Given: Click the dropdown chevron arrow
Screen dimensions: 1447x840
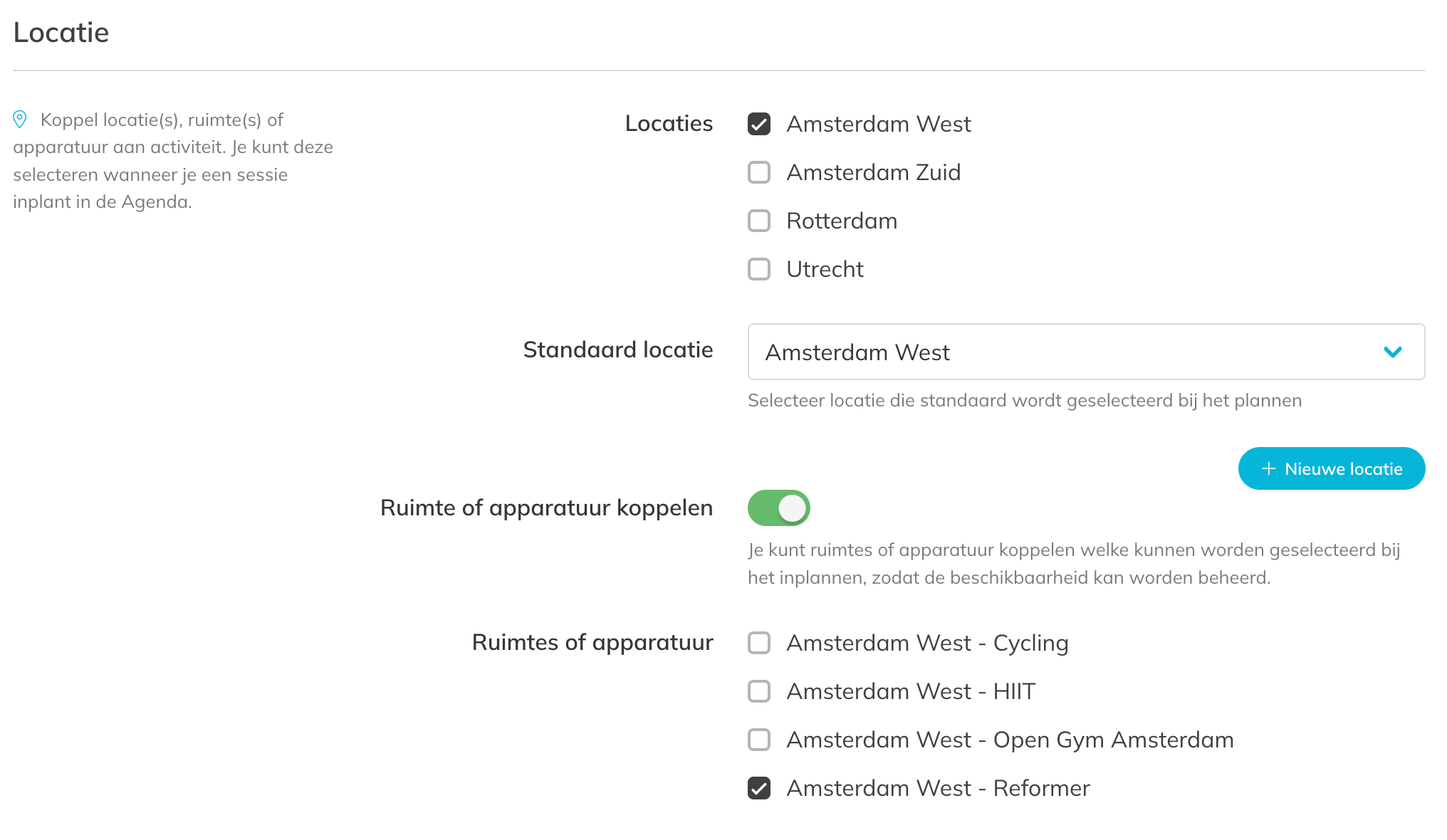Looking at the screenshot, I should 1392,352.
